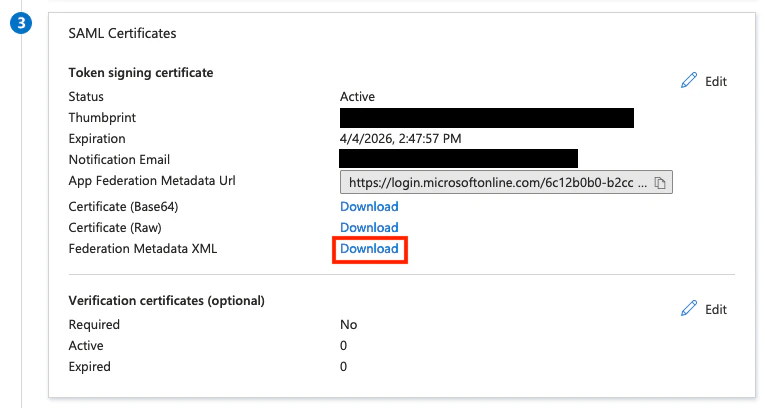
Task: Click the Expired label
Action: (x=89, y=367)
